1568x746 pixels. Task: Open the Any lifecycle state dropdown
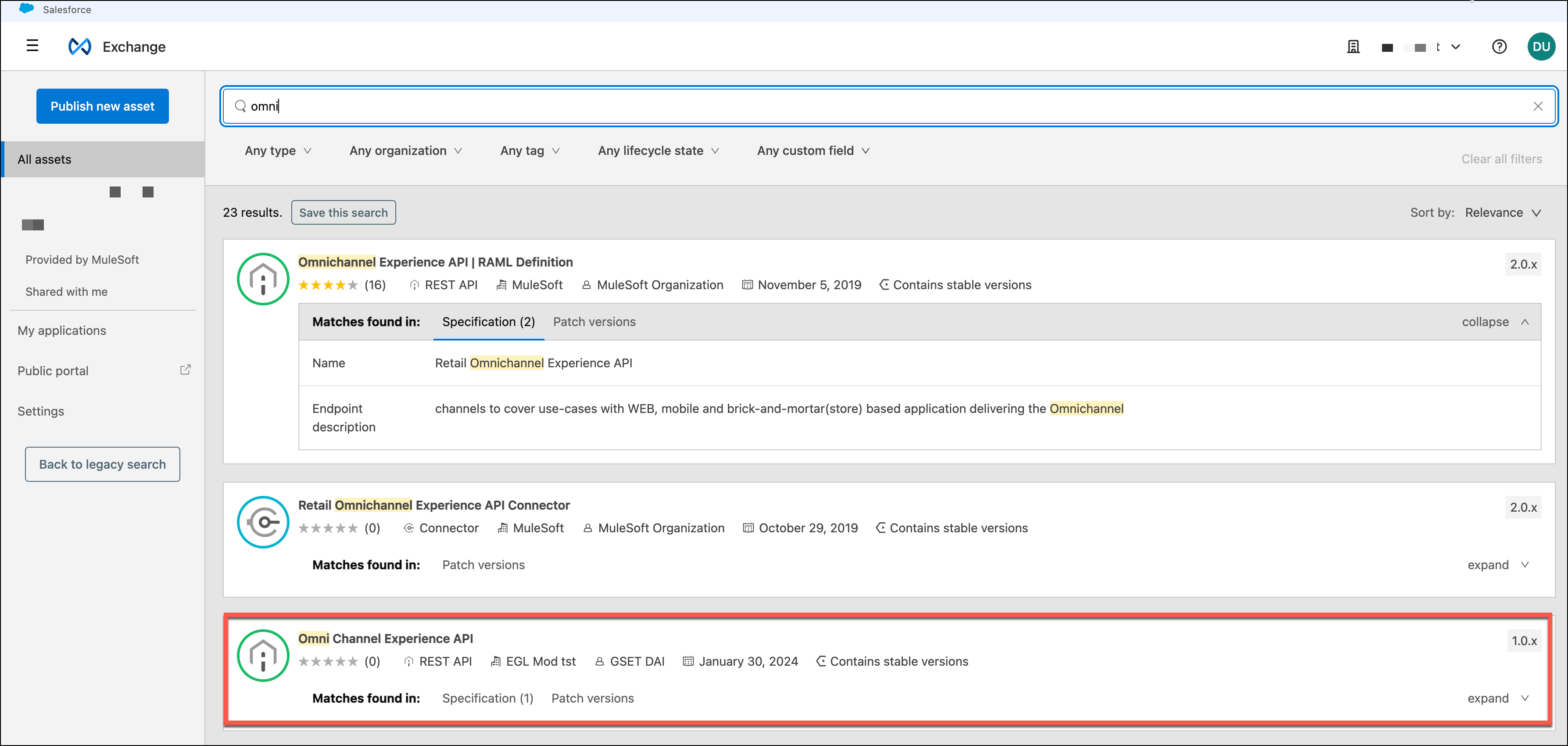[658, 151]
